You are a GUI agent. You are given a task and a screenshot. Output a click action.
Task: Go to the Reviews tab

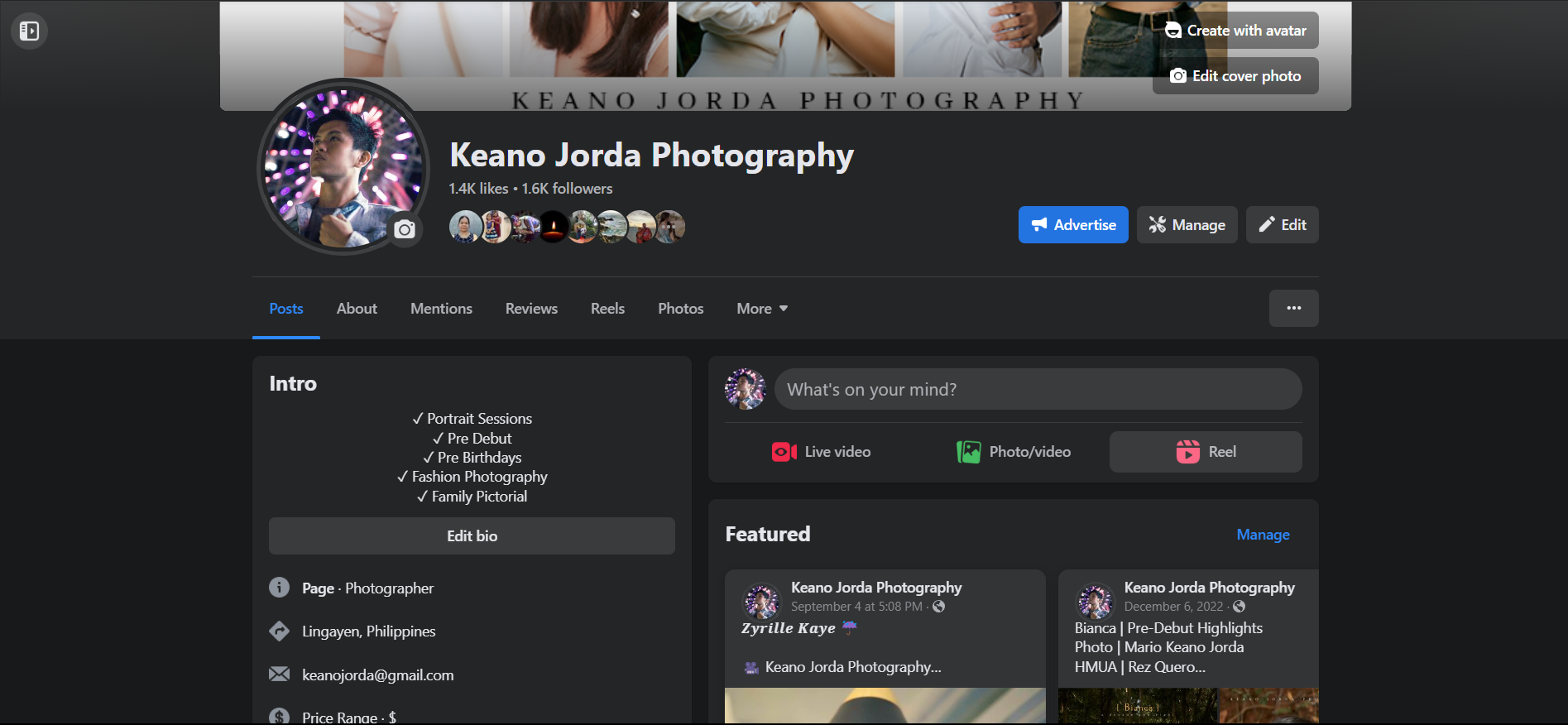(531, 309)
